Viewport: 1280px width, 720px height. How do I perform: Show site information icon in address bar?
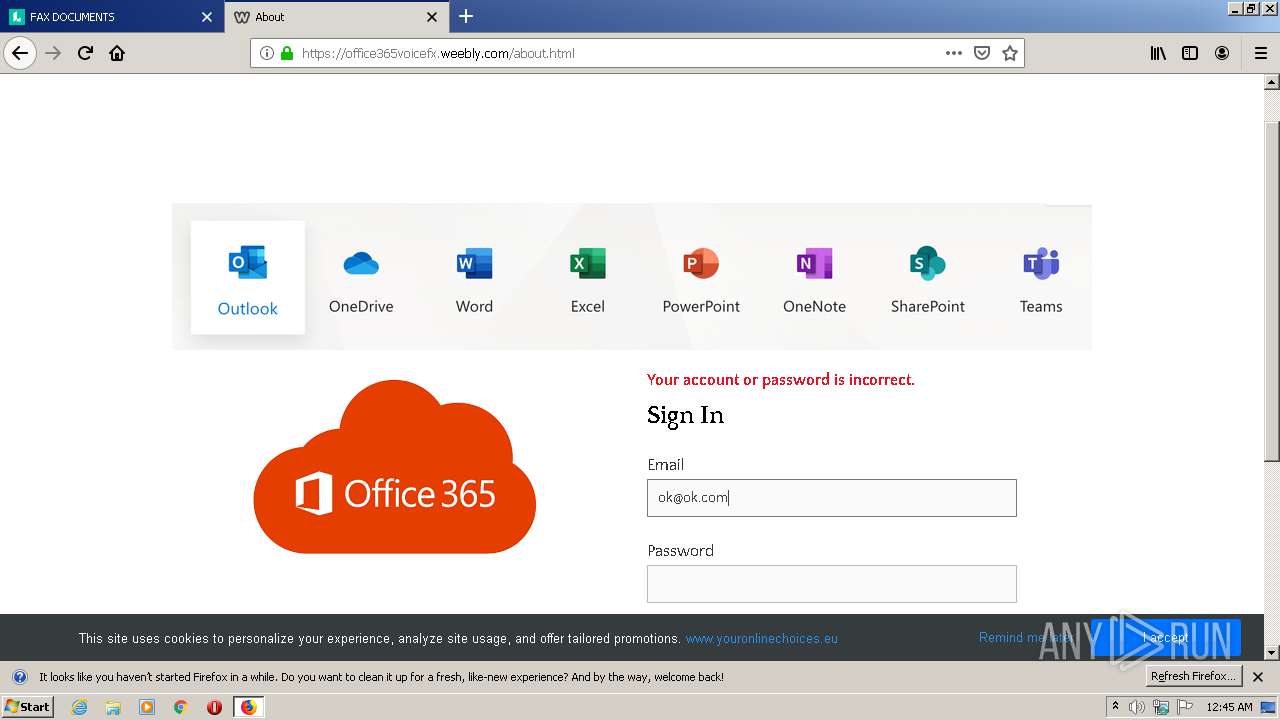(267, 53)
